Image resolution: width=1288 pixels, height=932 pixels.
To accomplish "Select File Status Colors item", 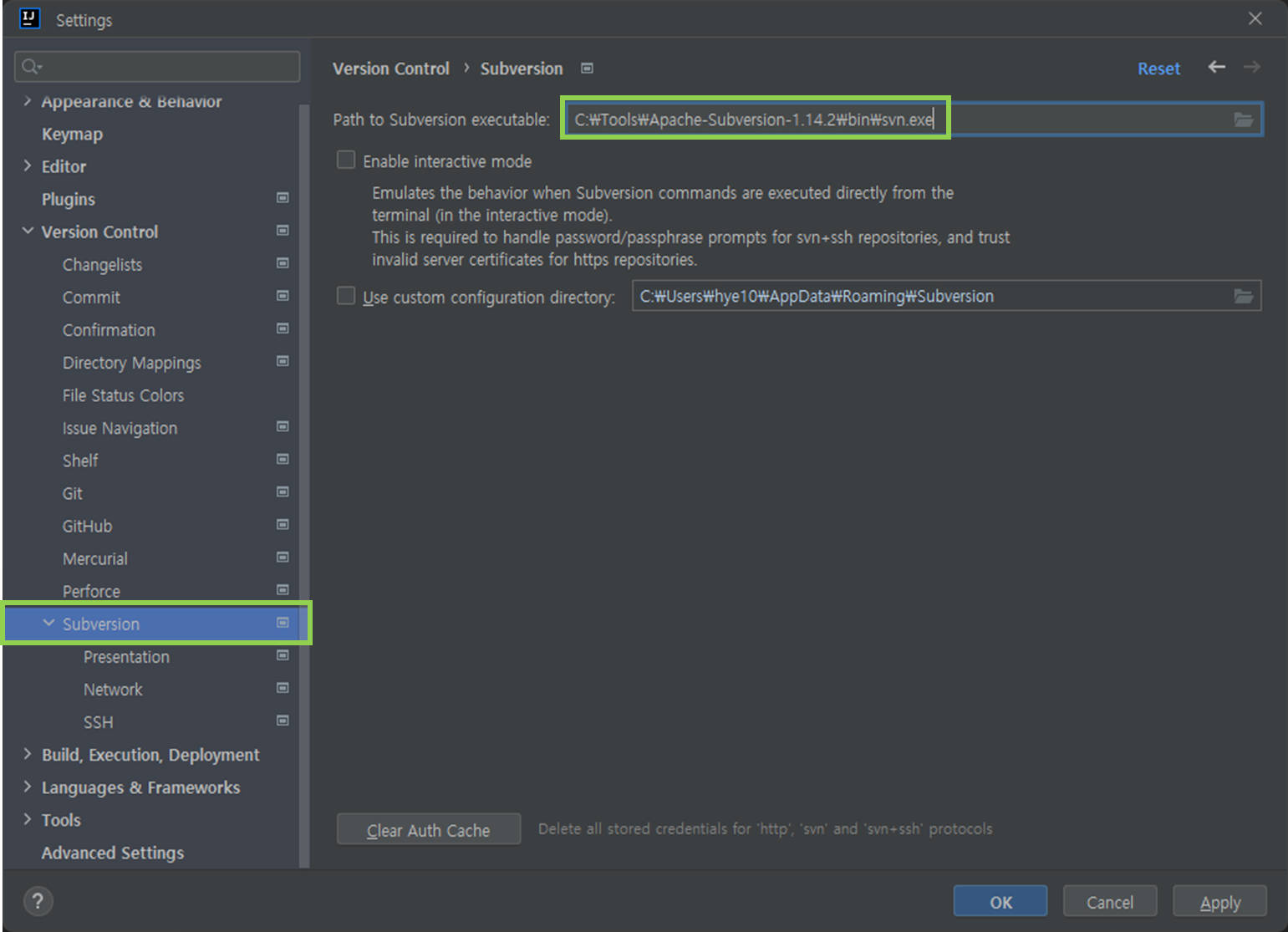I will (123, 395).
